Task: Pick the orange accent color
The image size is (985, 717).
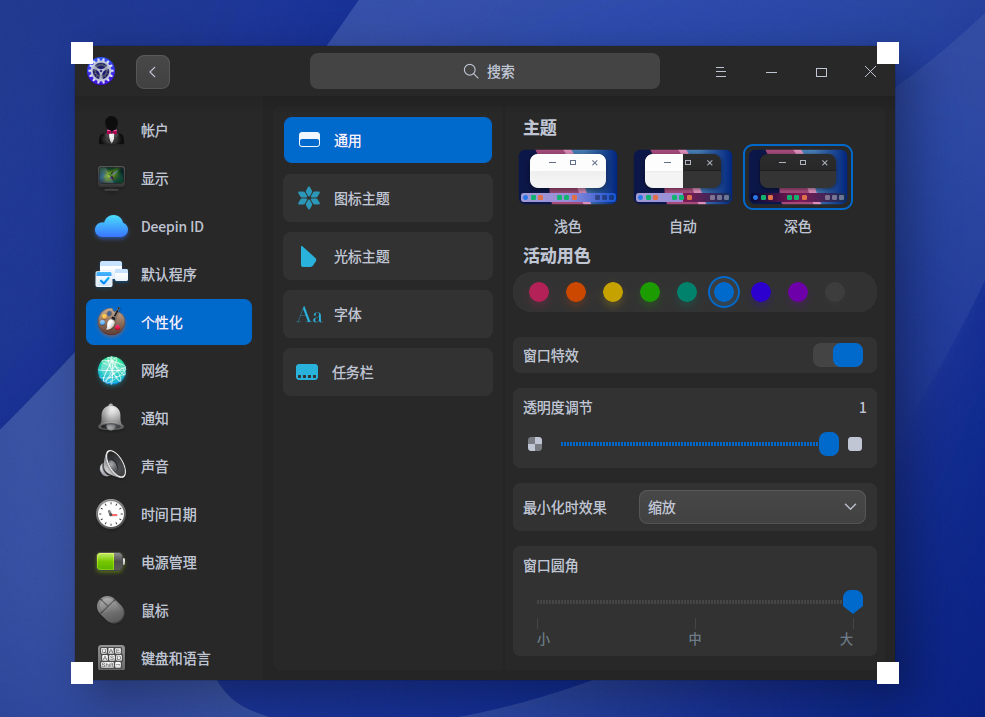Action: pyautogui.click(x=576, y=292)
